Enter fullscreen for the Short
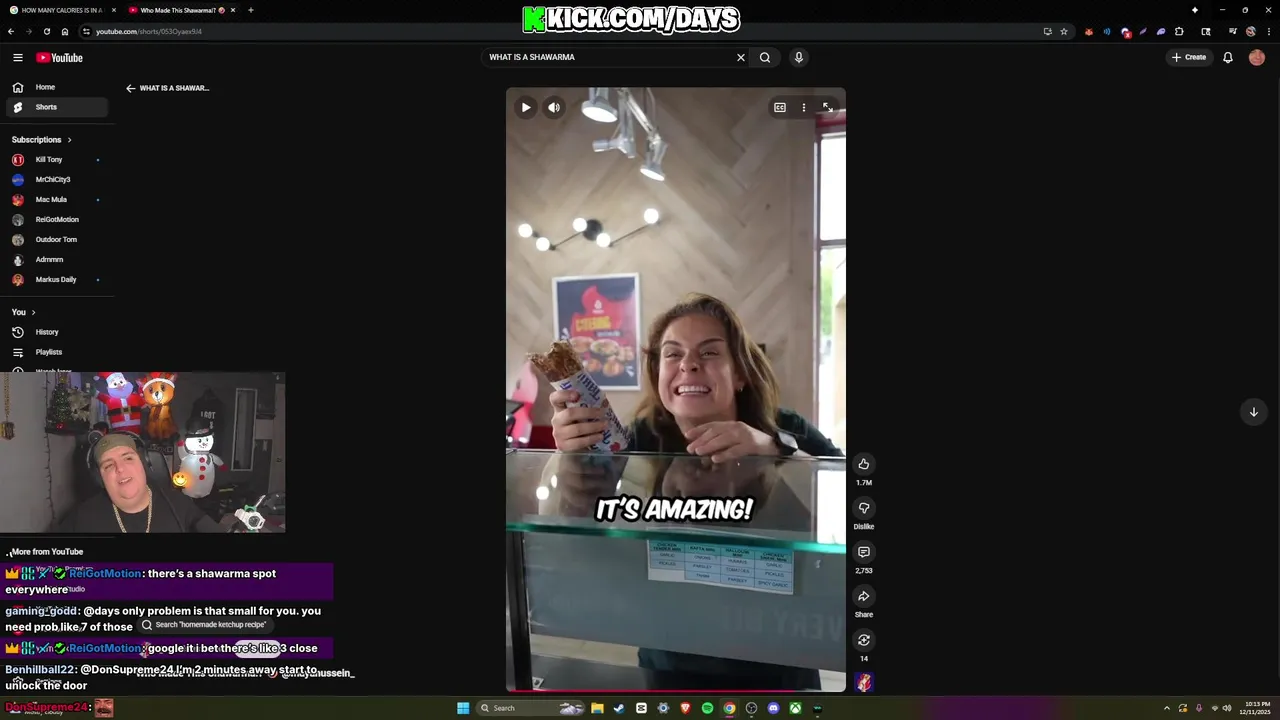This screenshot has height=720, width=1280. point(828,107)
